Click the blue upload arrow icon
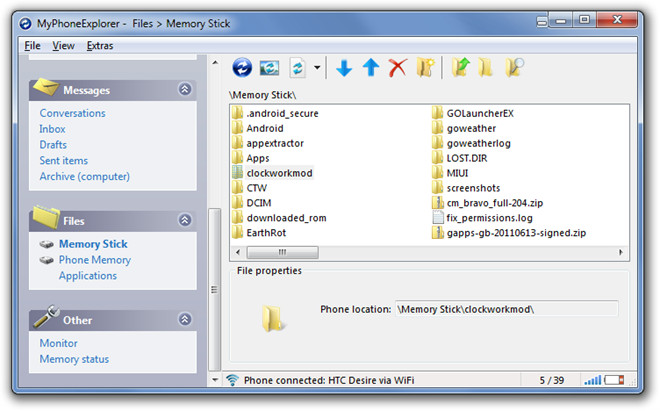This screenshot has height=411, width=660. 371,67
